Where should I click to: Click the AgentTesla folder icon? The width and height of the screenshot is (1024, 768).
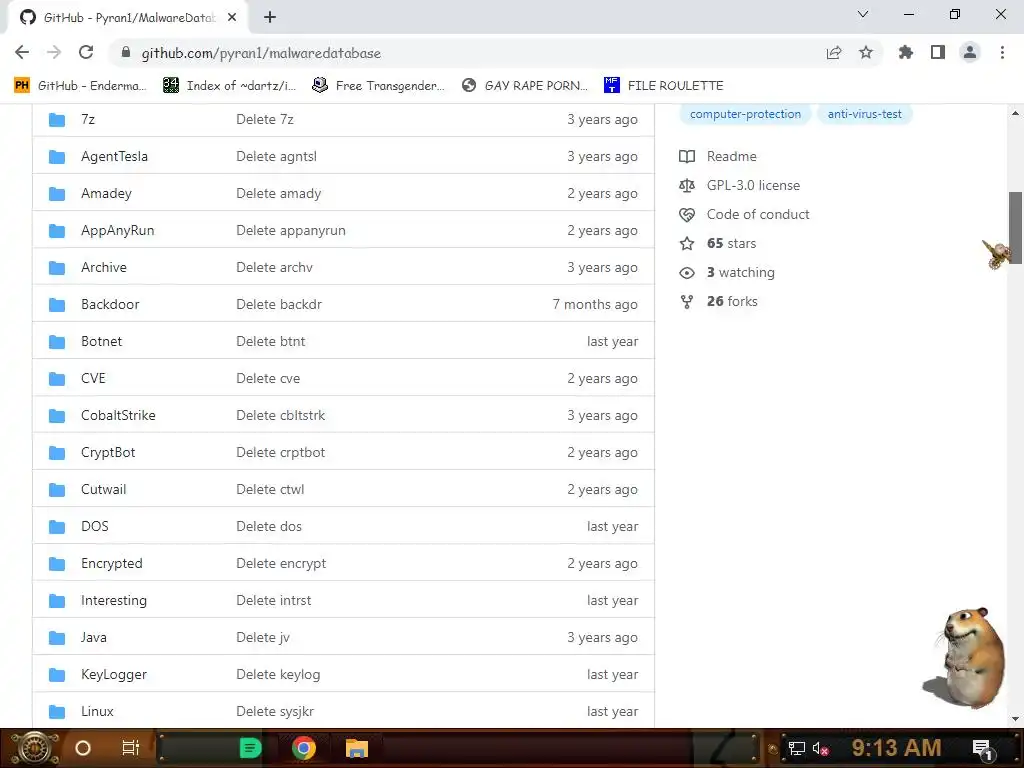coord(57,157)
